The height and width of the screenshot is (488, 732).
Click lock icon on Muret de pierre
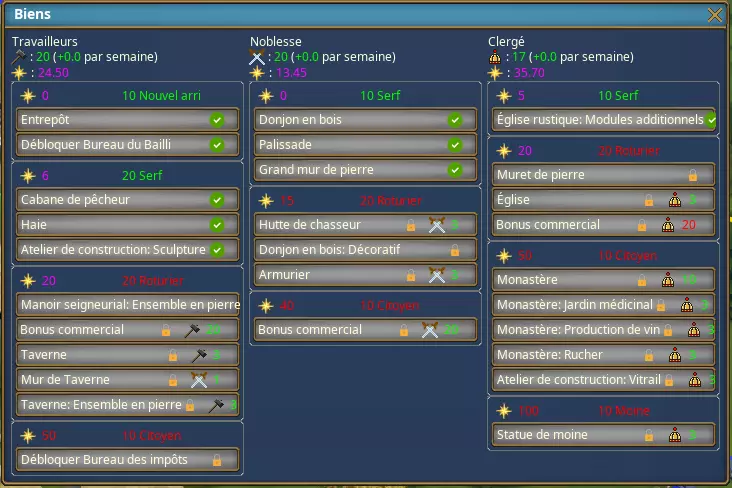pyautogui.click(x=693, y=175)
